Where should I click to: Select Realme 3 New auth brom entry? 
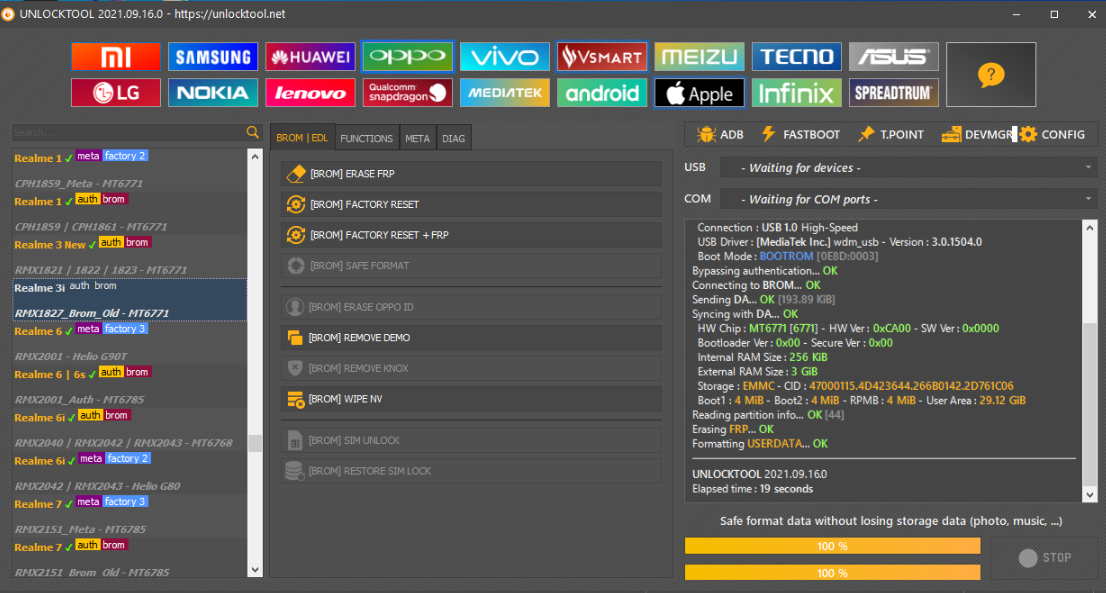tap(130, 257)
